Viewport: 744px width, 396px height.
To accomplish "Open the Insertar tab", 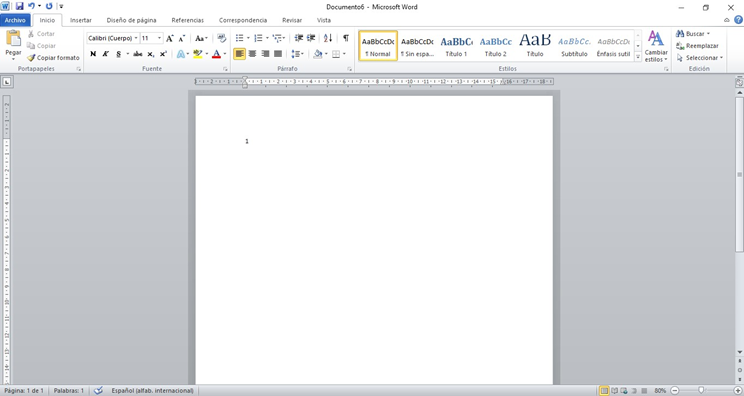I will [81, 20].
